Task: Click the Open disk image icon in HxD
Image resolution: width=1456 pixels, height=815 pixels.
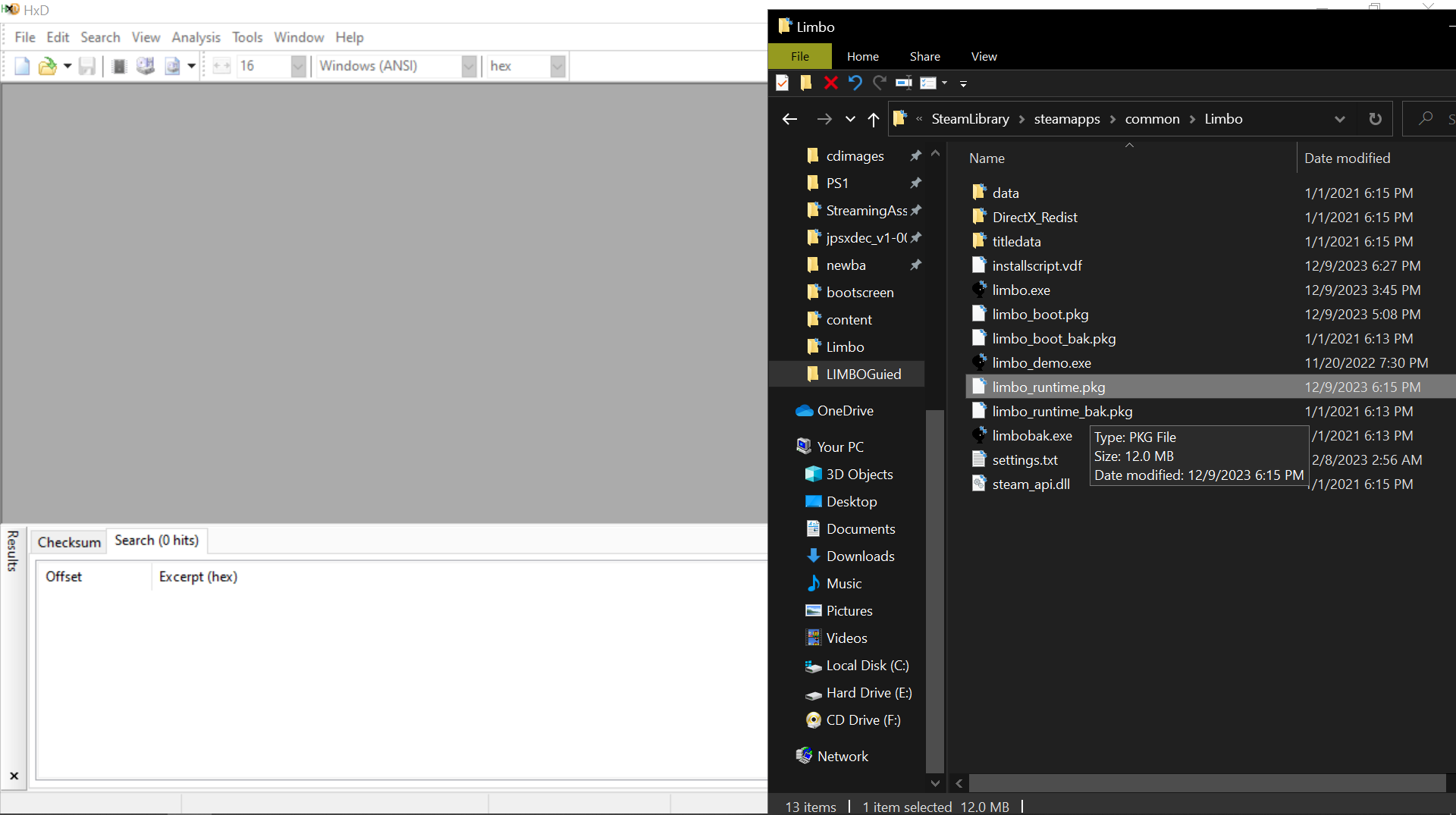Action: tap(172, 66)
